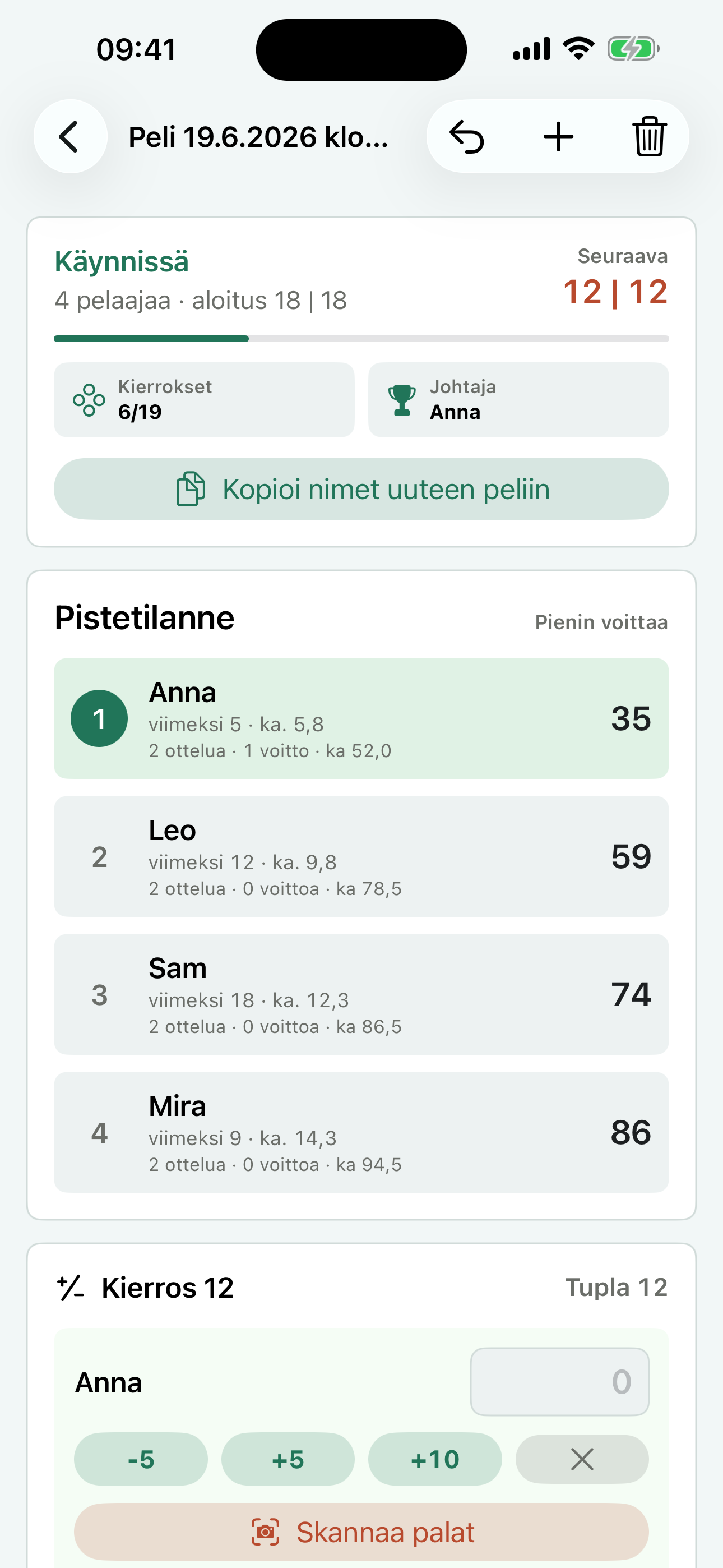
Task: Open Anna's row in scoreboard
Action: click(361, 718)
